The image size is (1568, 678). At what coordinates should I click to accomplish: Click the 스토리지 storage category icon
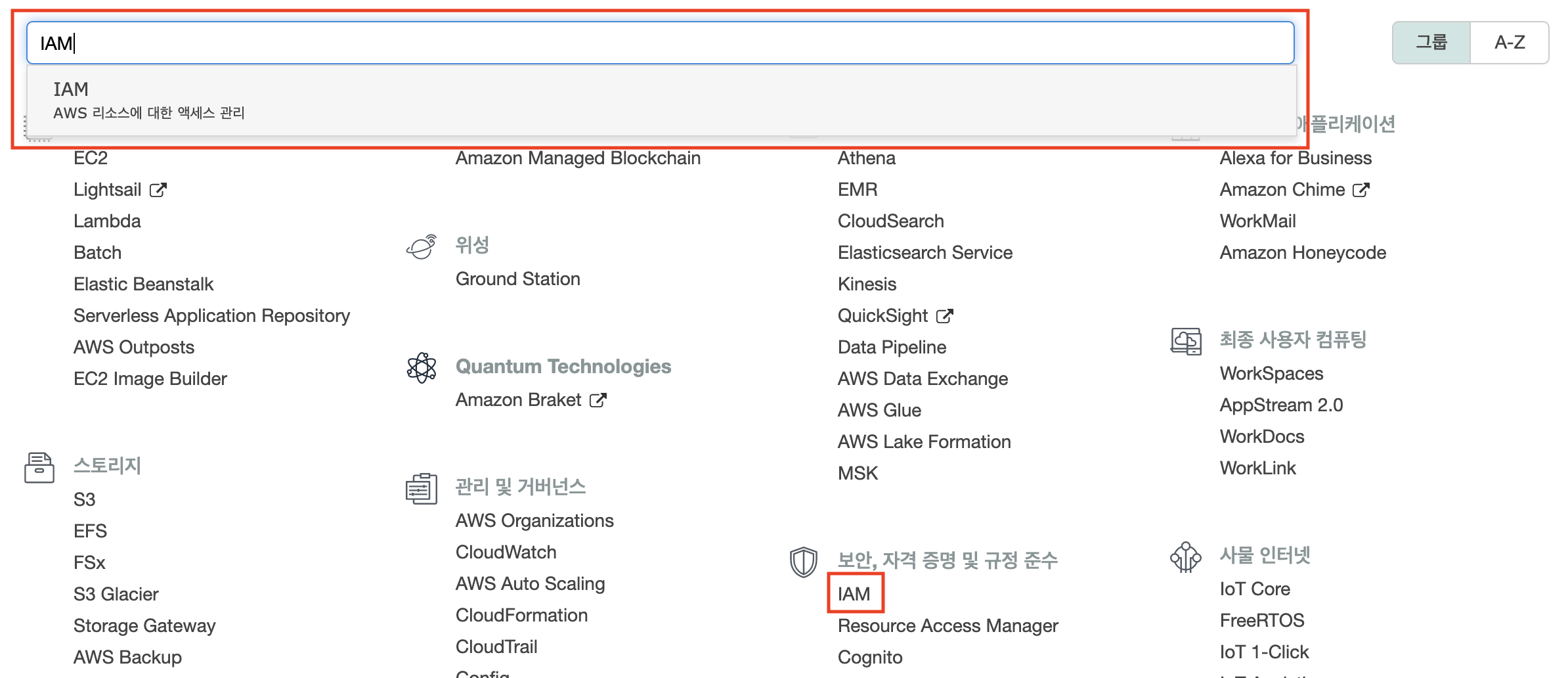point(39,468)
